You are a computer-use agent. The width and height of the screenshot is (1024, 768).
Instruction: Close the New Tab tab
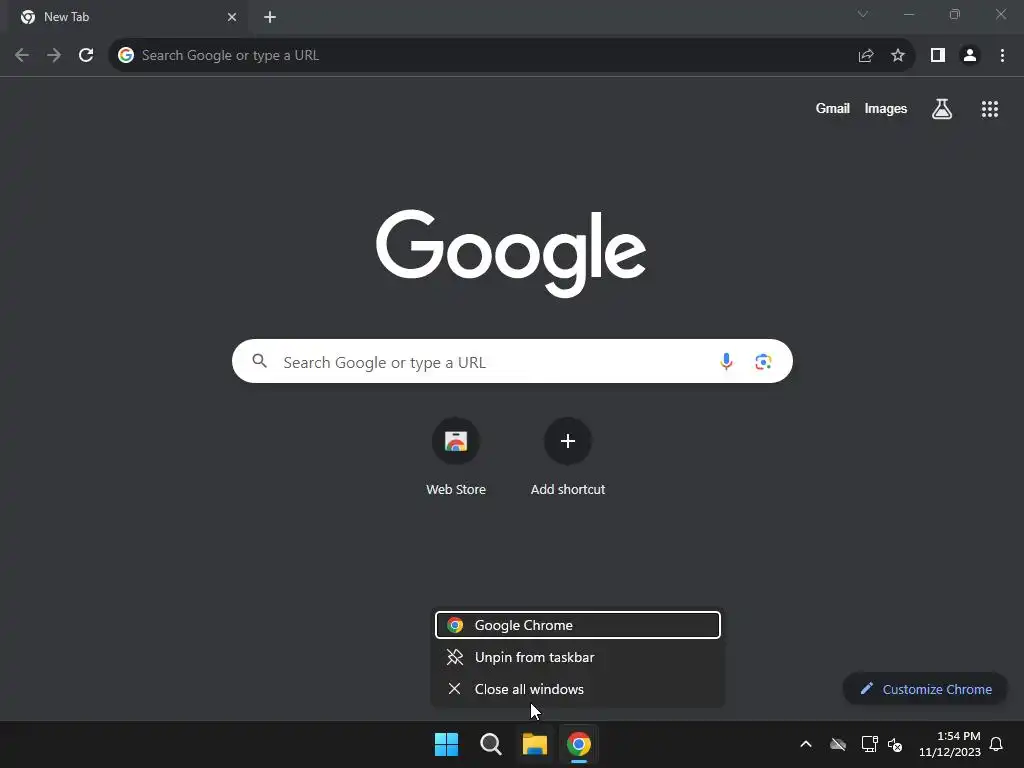[232, 18]
